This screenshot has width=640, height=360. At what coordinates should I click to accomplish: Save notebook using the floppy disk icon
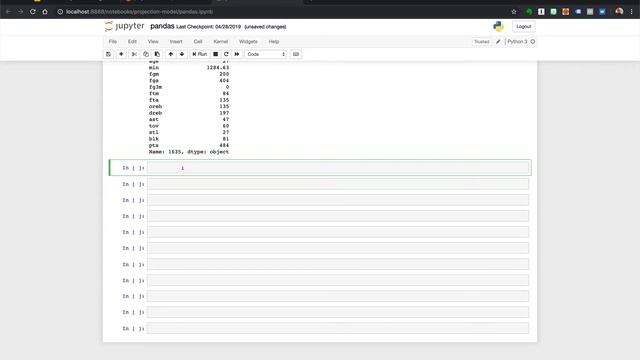(108, 54)
